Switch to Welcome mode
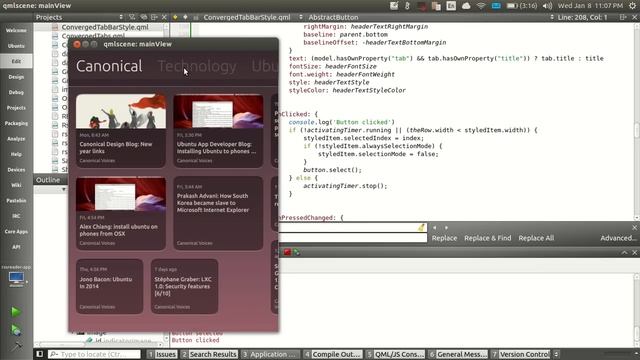The height and width of the screenshot is (360, 640). (16, 30)
